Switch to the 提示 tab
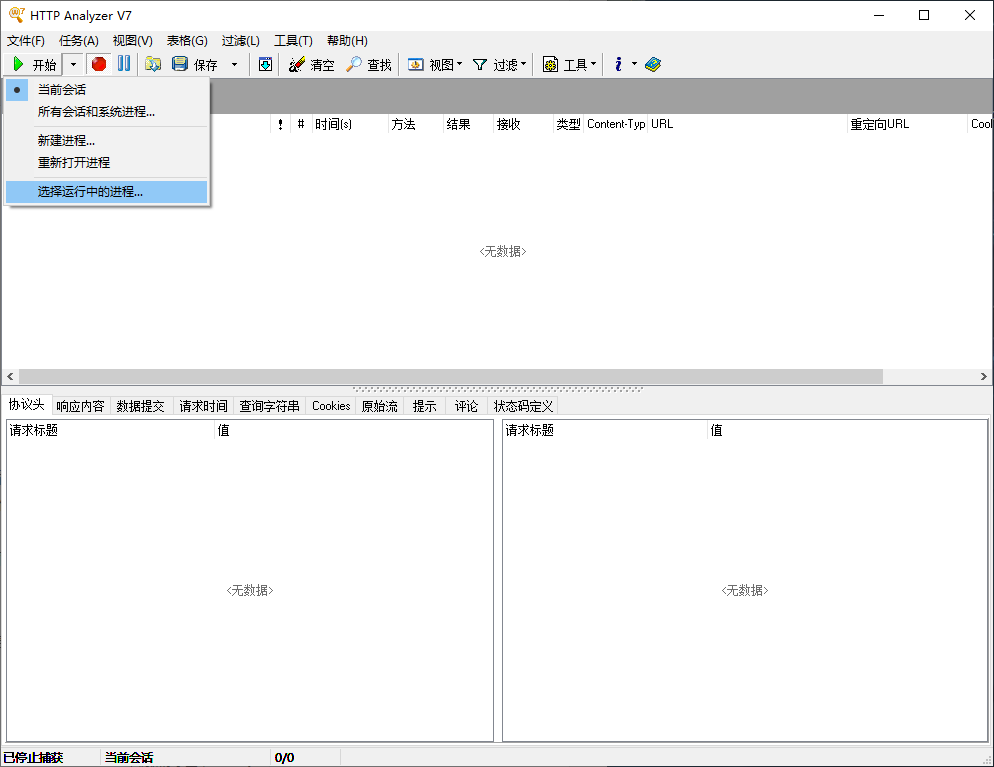The image size is (994, 767). (x=425, y=406)
